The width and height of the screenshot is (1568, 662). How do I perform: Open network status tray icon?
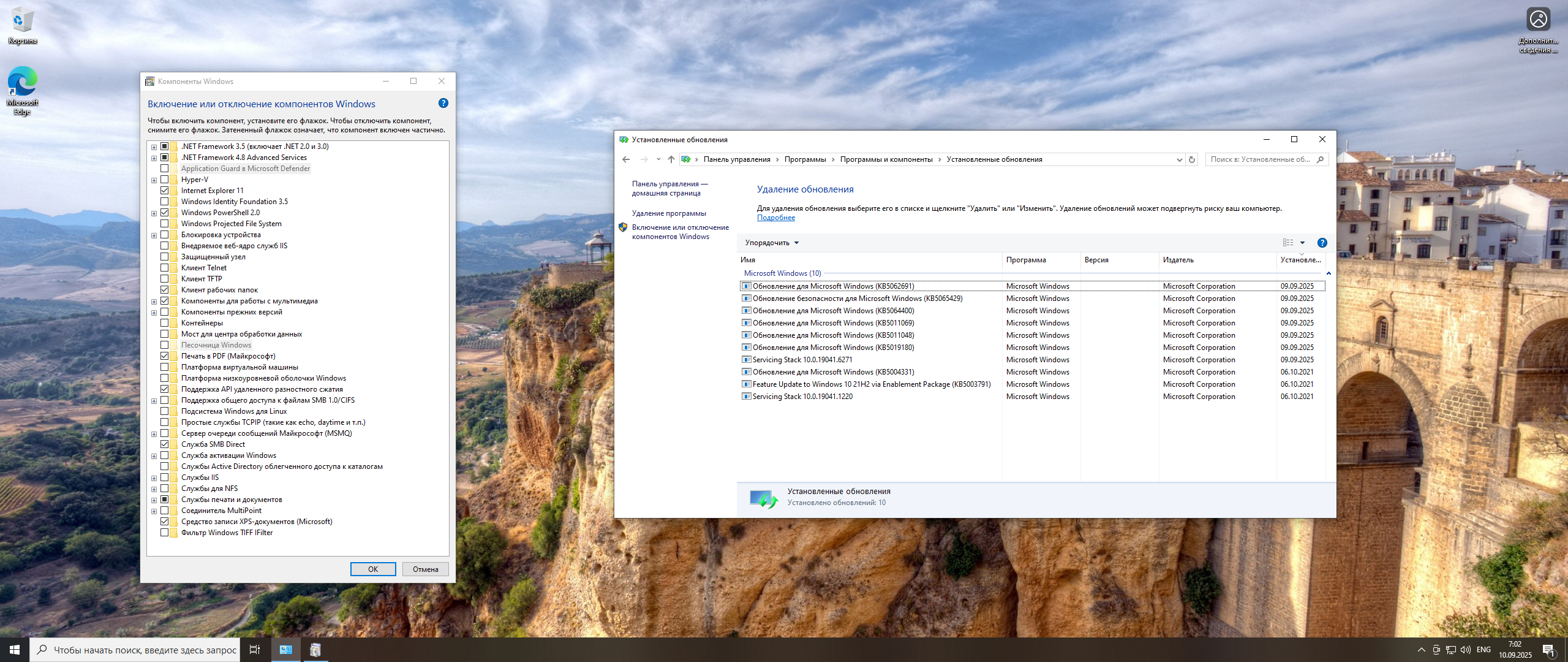point(1451,650)
